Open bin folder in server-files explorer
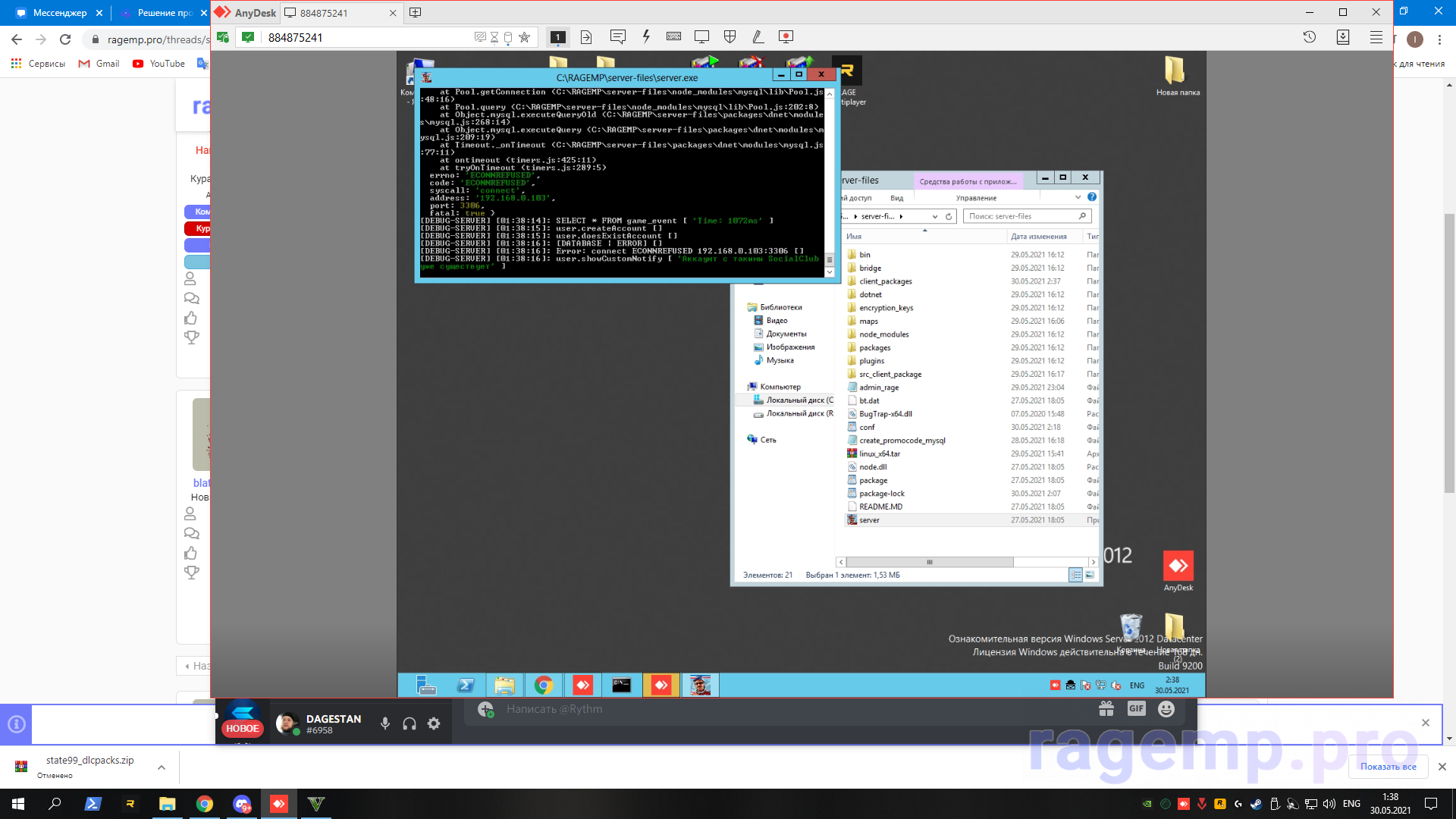Viewport: 1456px width, 819px height. click(864, 255)
